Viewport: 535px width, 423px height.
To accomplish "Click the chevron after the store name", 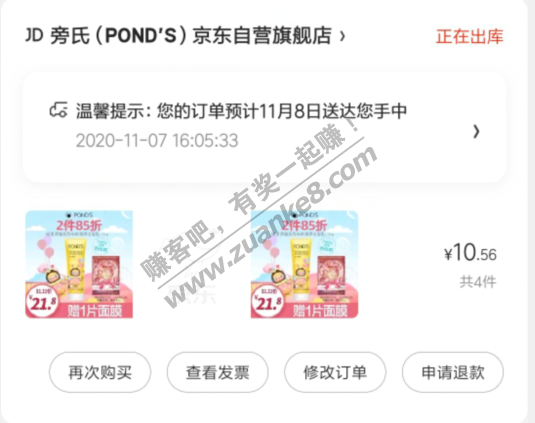I will click(x=343, y=36).
